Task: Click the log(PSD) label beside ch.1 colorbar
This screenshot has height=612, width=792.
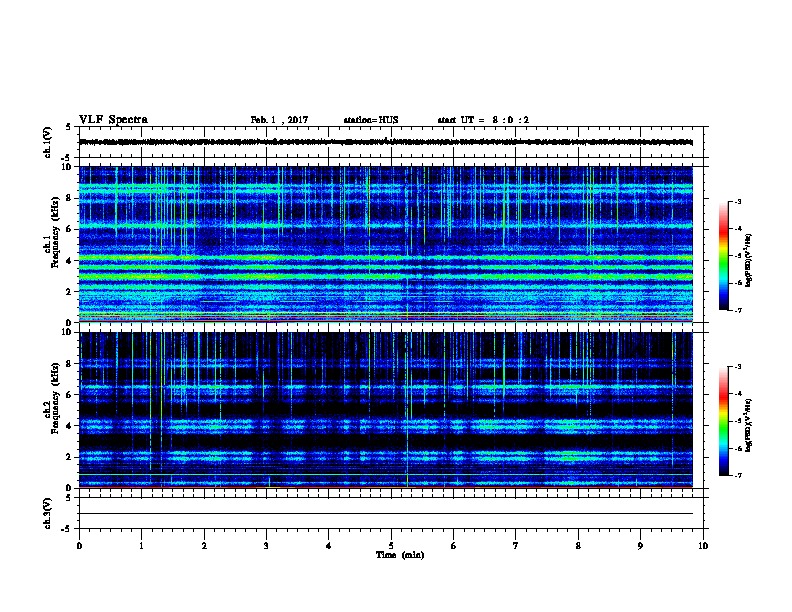Action: [749, 261]
